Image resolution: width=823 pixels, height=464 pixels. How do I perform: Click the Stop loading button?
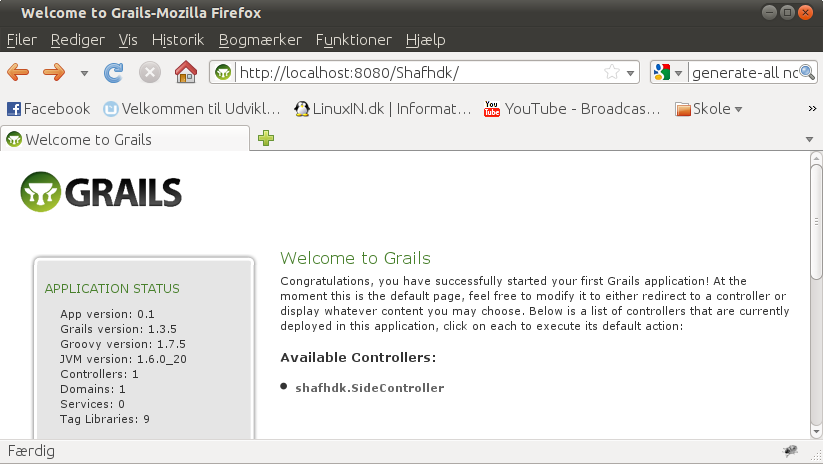150,72
